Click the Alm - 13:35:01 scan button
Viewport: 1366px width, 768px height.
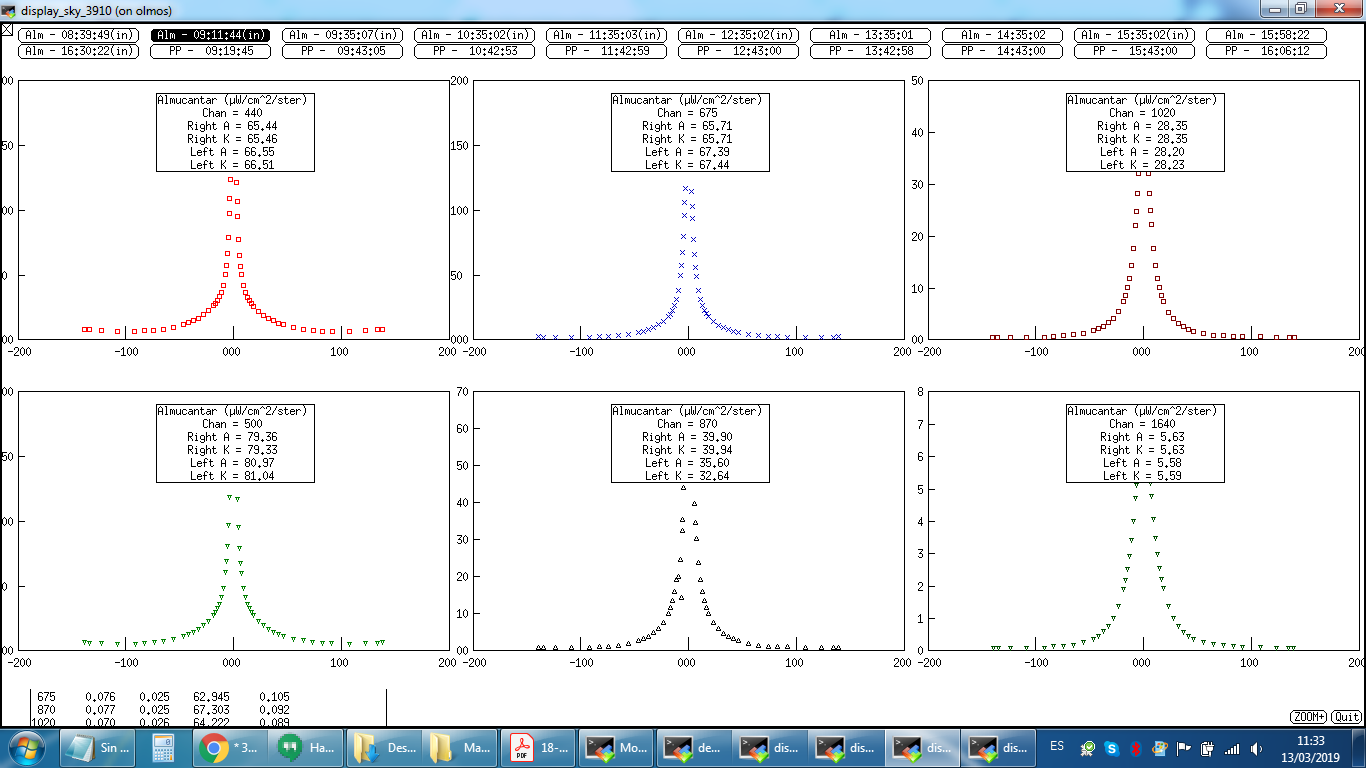[x=870, y=35]
